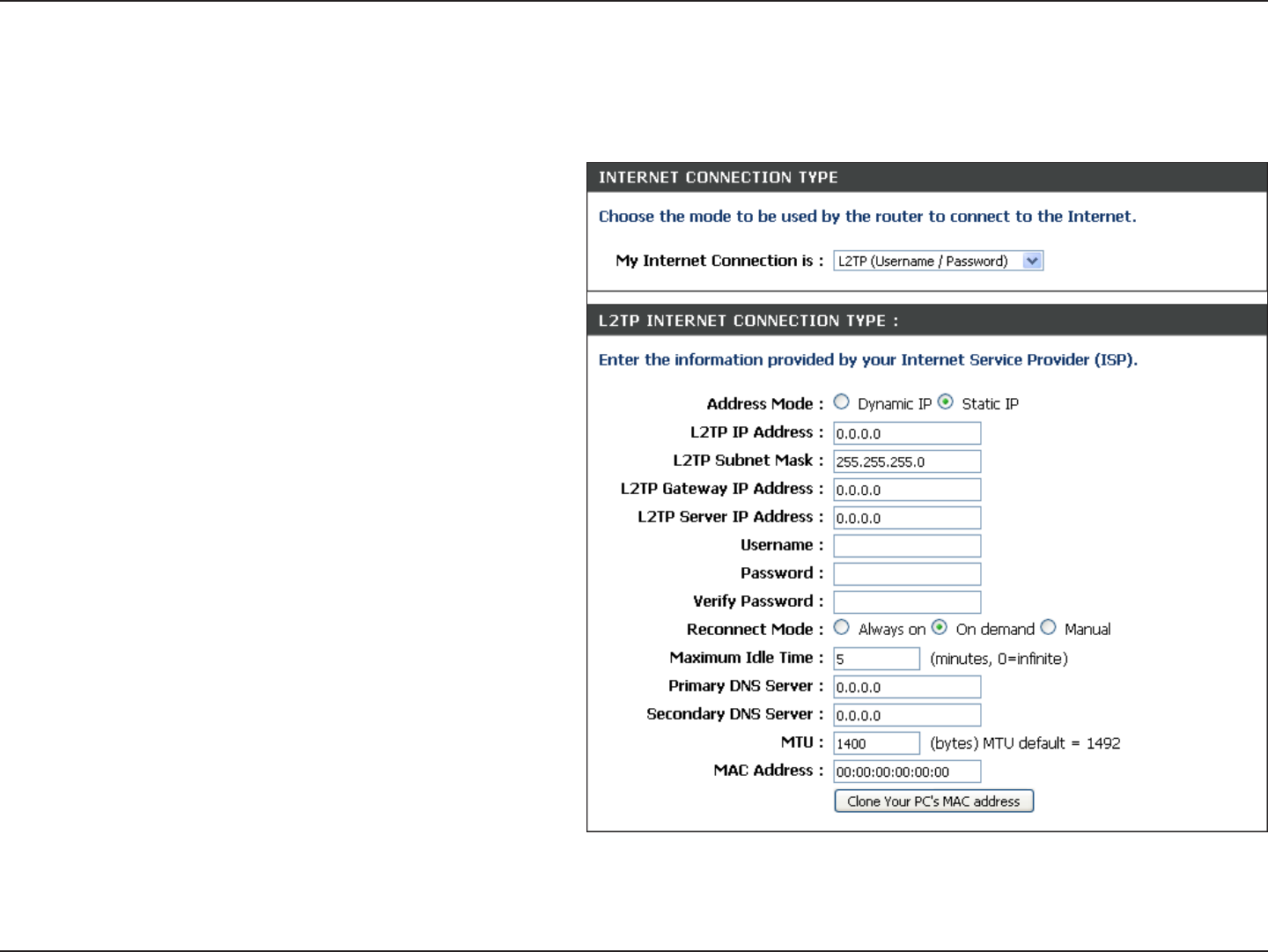This screenshot has width=1268, height=952.
Task: Focus the L2TP Server IP Address field
Action: click(x=907, y=518)
